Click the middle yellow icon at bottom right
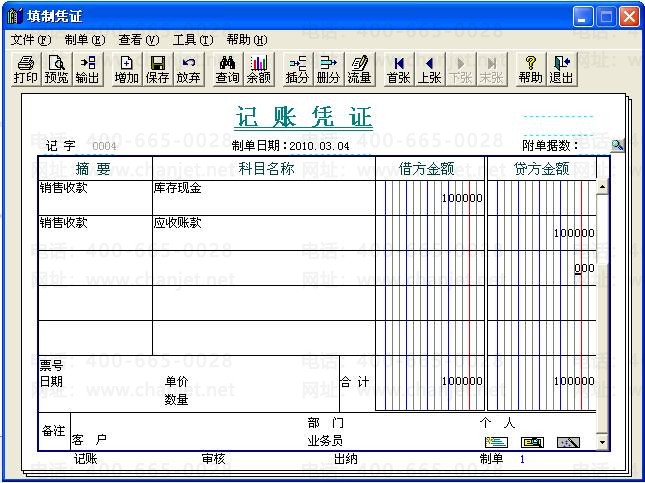The width and height of the screenshot is (645, 483). tap(532, 442)
